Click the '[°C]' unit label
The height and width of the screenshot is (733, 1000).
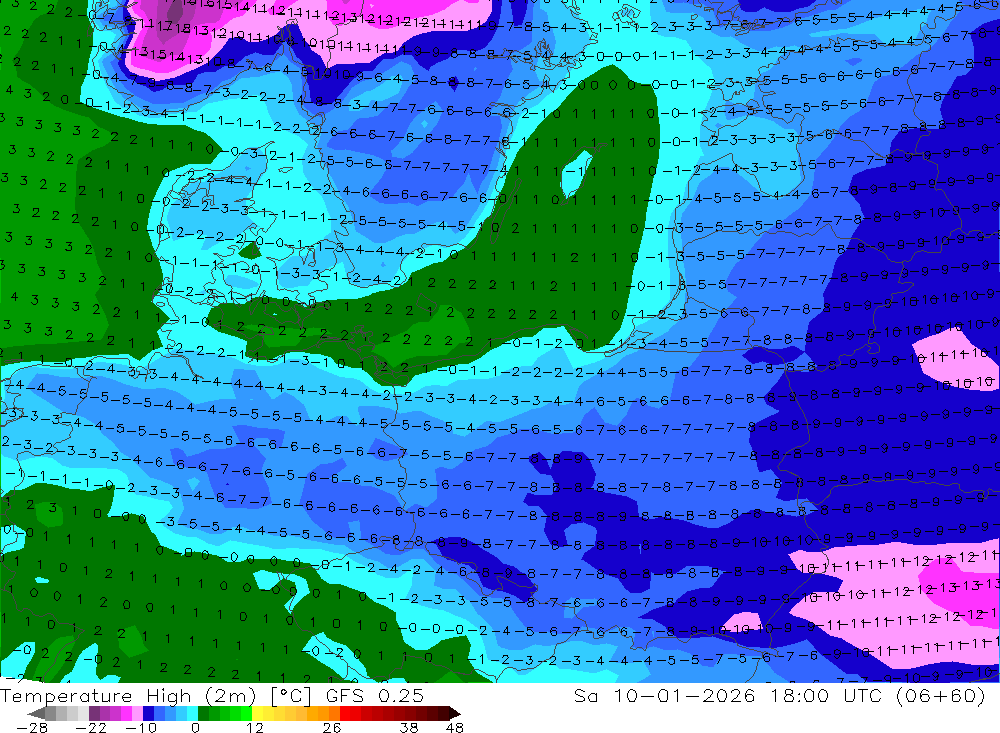click(290, 695)
